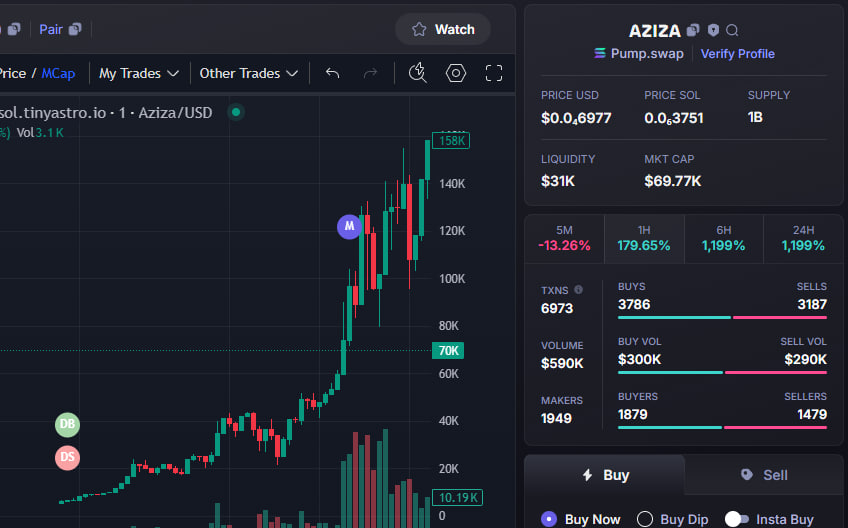Click the shield security icon beside AZIZA

point(713,30)
